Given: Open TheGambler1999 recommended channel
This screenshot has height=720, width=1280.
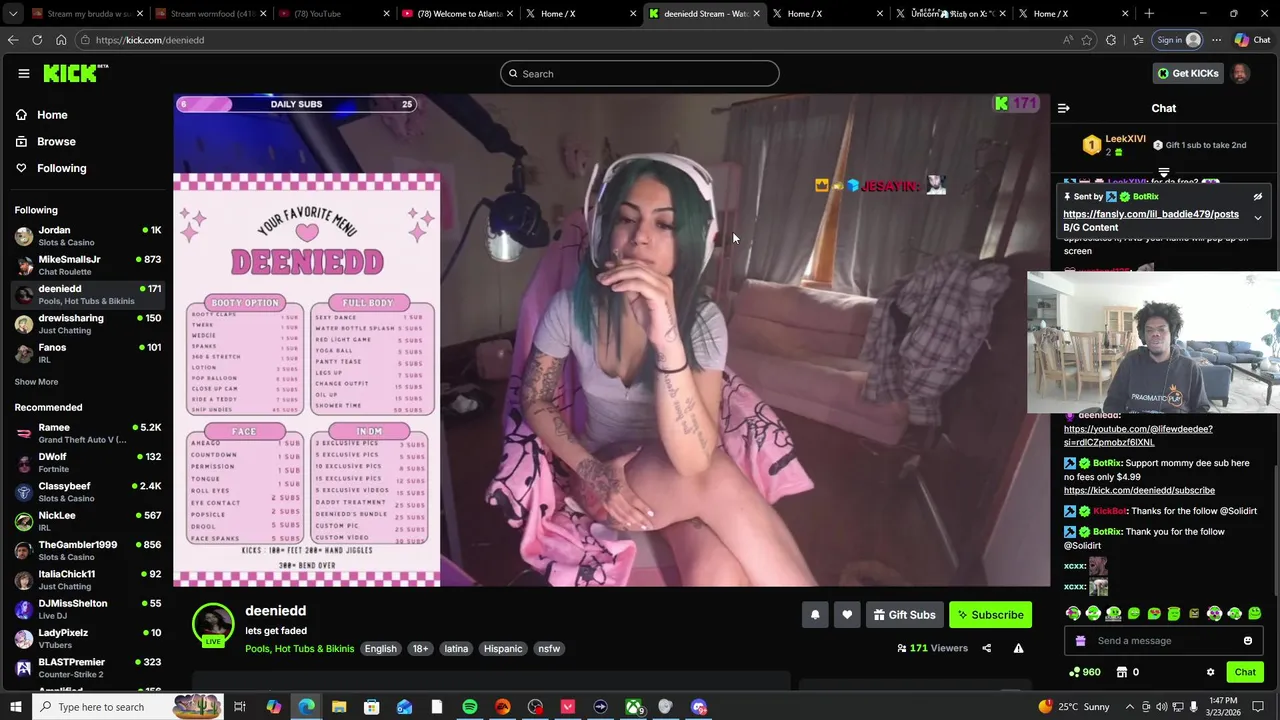Looking at the screenshot, I should click(87, 551).
